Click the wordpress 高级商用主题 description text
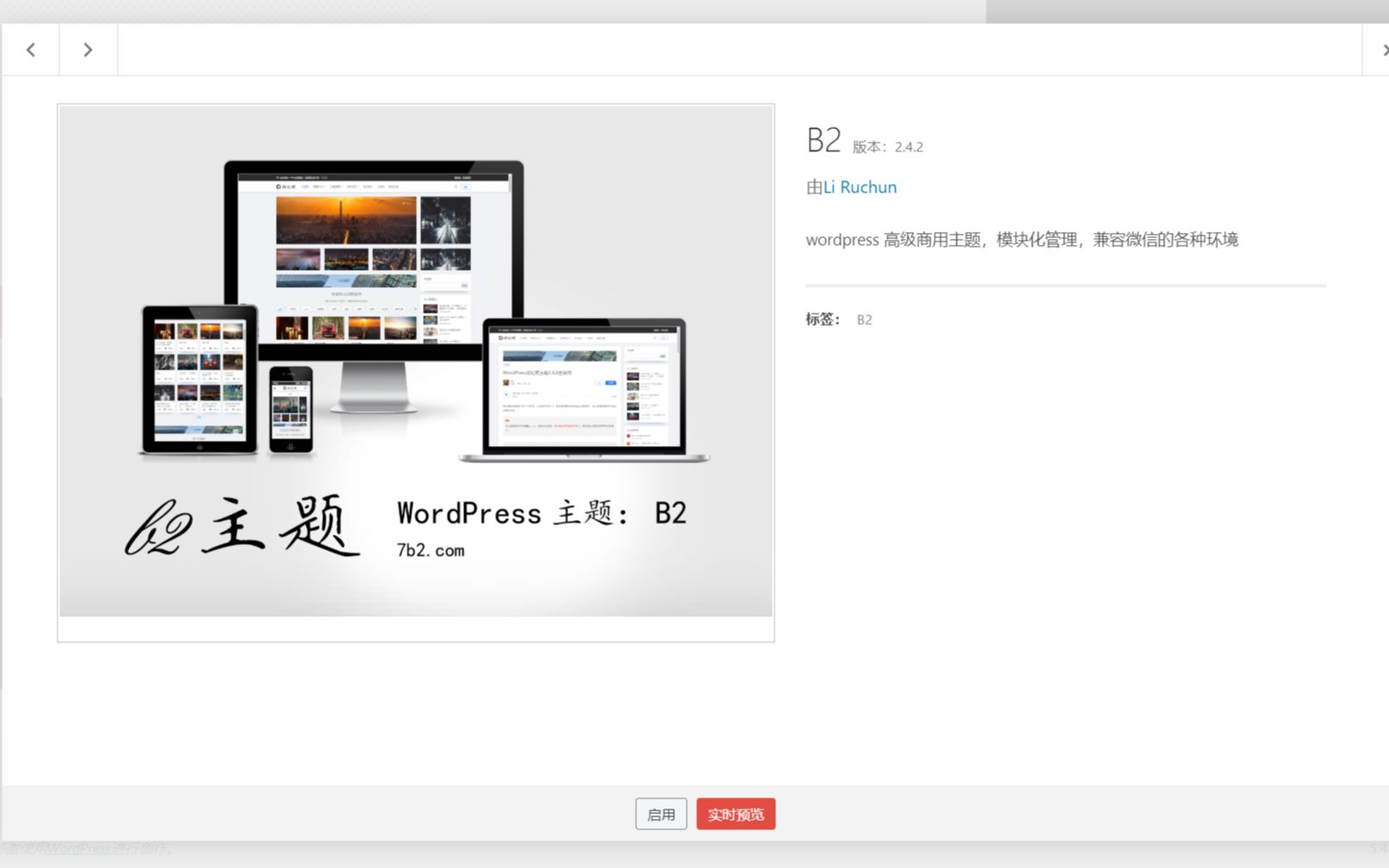Viewport: 1389px width, 868px height. [1022, 240]
